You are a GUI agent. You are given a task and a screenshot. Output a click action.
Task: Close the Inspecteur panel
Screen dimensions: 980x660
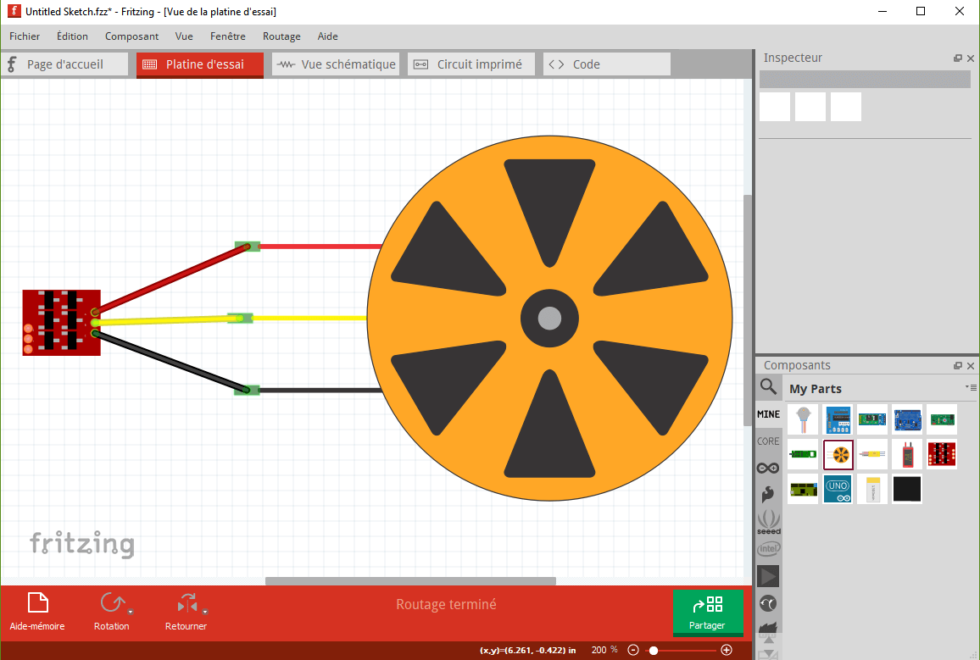pyautogui.click(x=969, y=58)
